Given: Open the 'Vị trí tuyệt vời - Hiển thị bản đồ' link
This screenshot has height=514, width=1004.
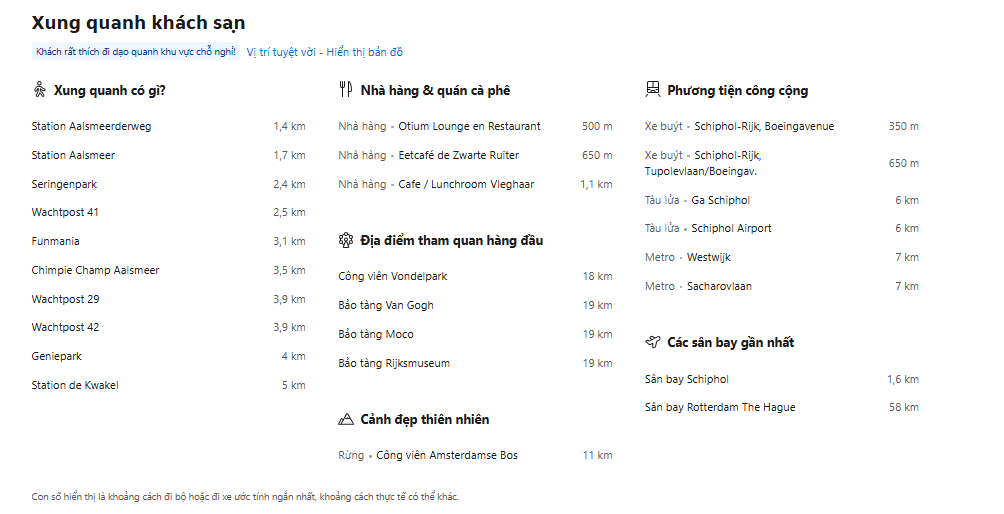Looking at the screenshot, I should [325, 52].
